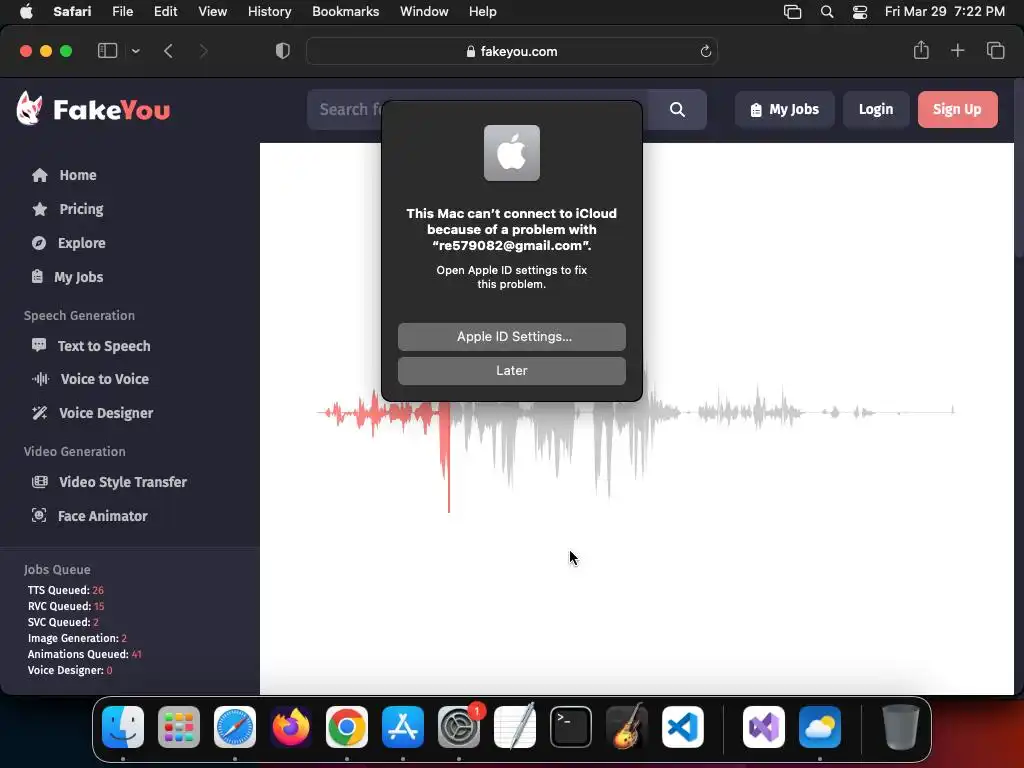Click the date and time display
This screenshot has width=1024, height=768.
944,11
